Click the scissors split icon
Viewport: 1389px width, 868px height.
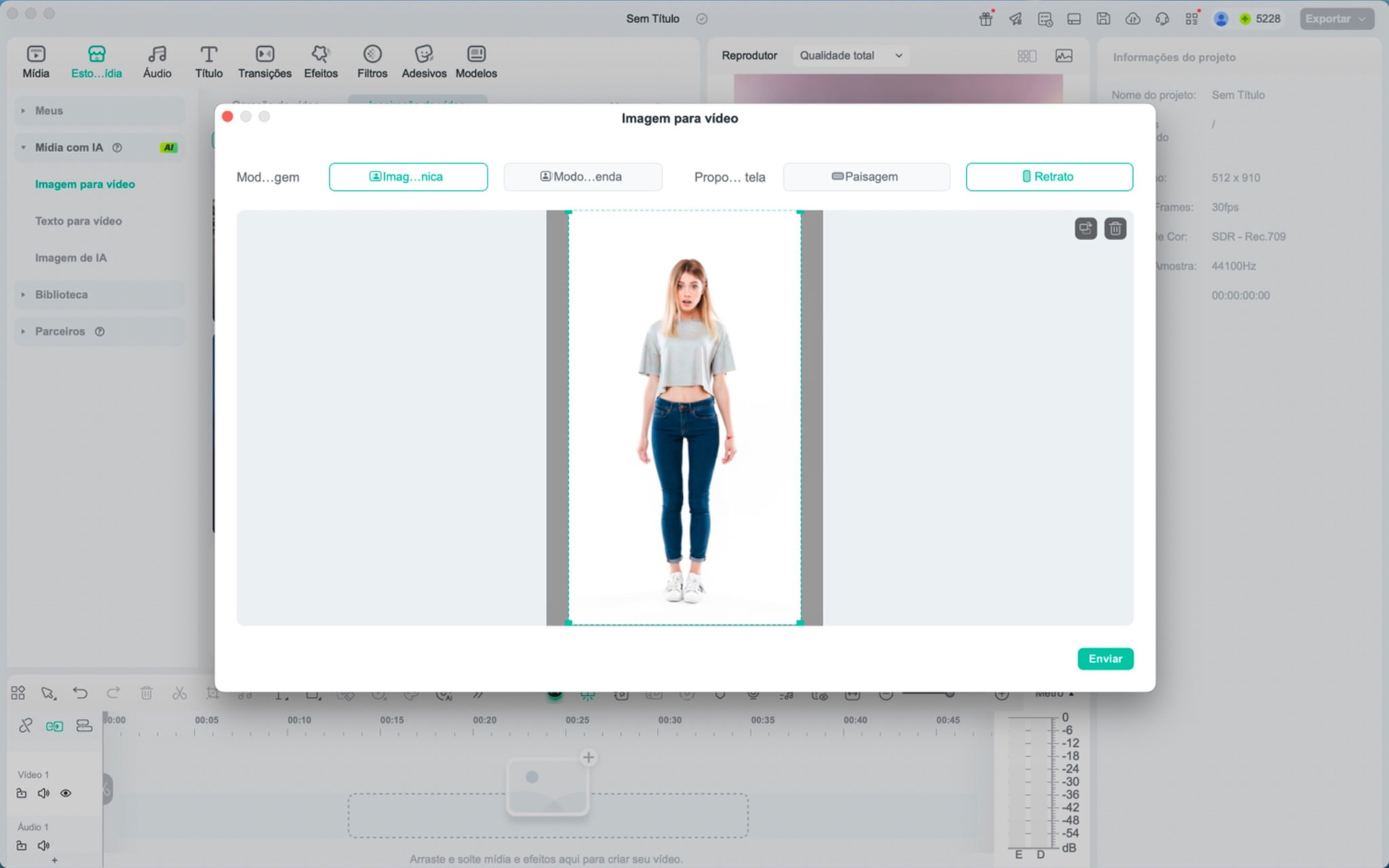(x=179, y=693)
